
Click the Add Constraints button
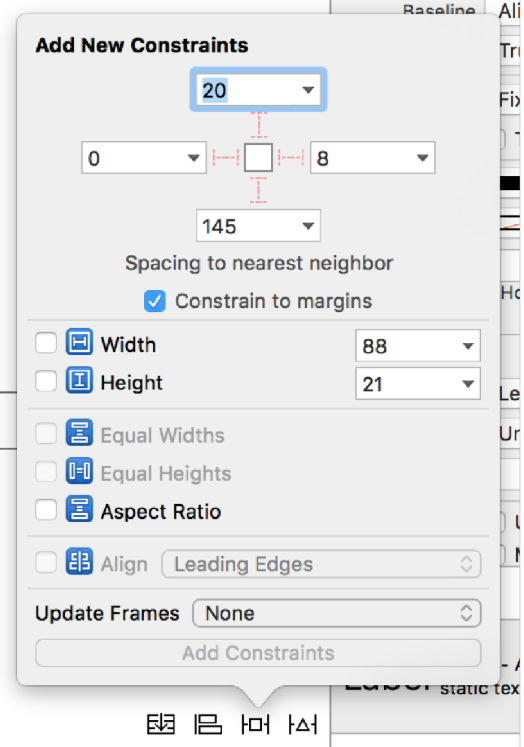coord(258,653)
